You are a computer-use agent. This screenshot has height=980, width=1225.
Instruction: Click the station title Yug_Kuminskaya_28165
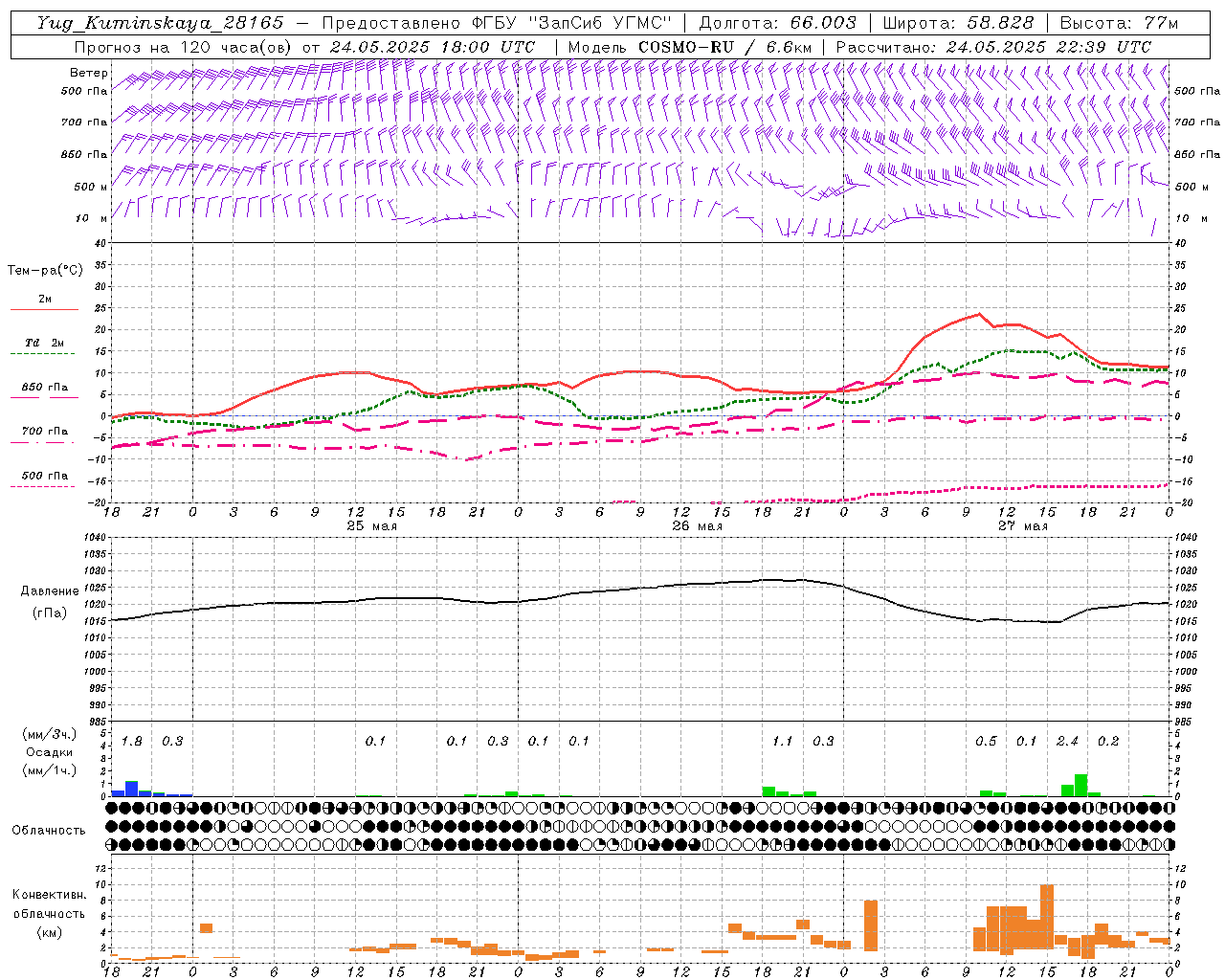click(x=160, y=23)
